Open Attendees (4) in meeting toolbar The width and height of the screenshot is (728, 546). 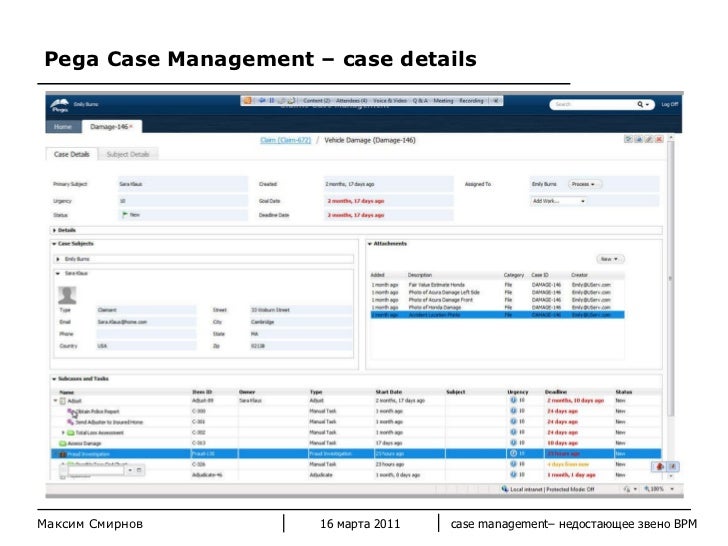coord(351,100)
